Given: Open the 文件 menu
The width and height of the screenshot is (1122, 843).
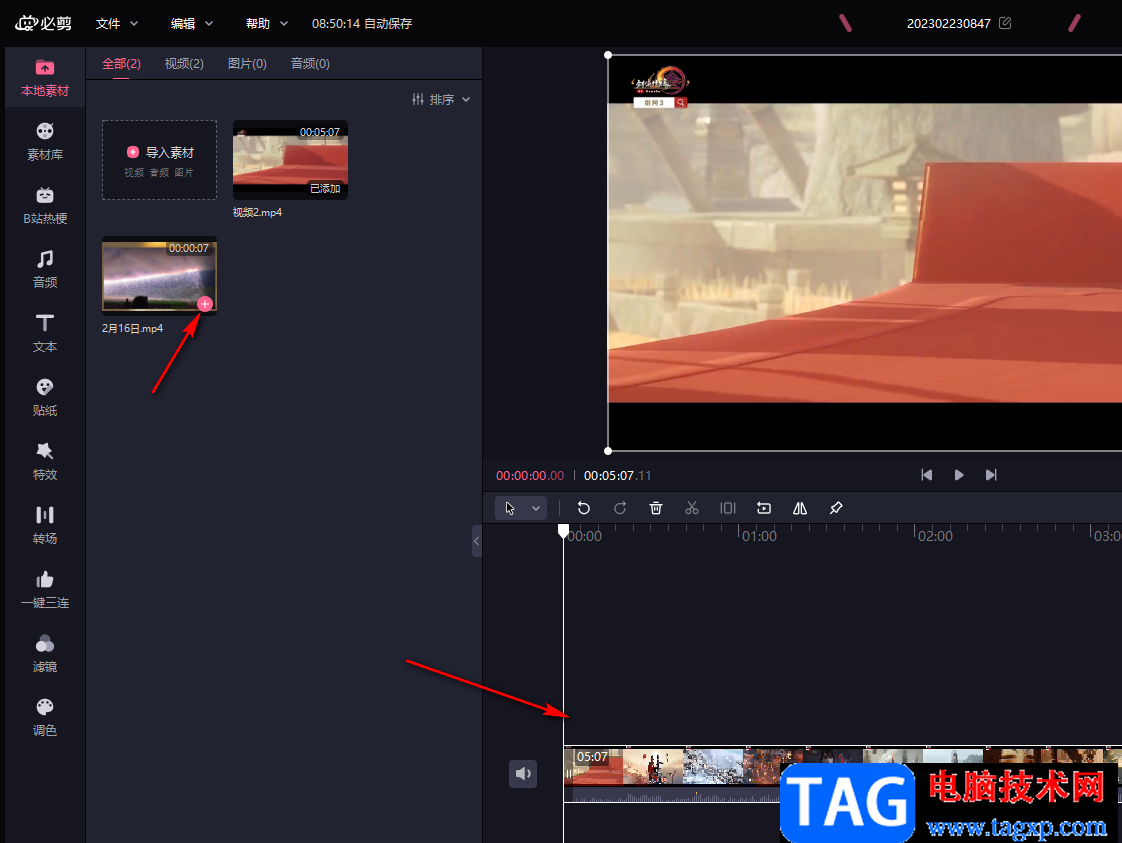Looking at the screenshot, I should (117, 24).
